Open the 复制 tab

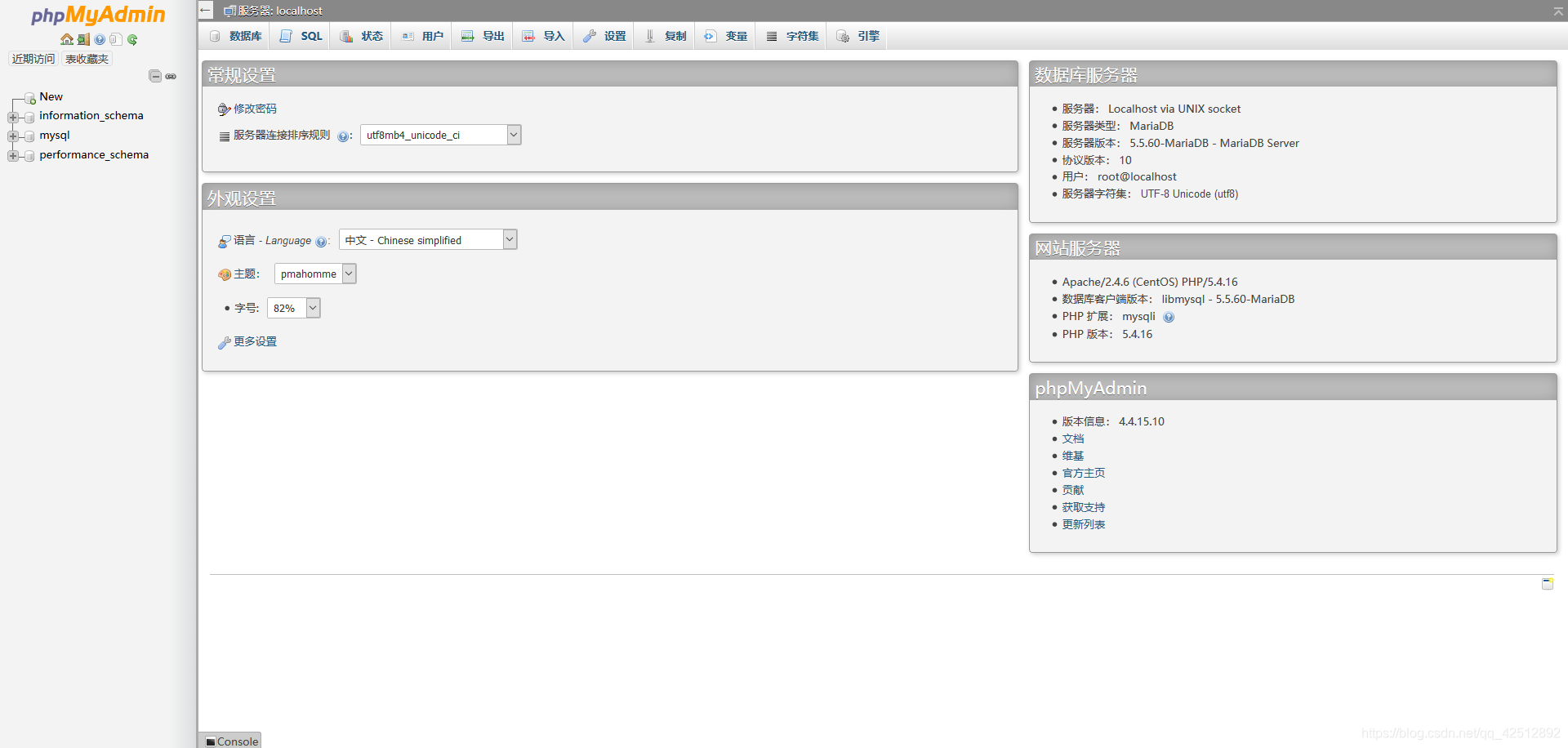tap(666, 36)
